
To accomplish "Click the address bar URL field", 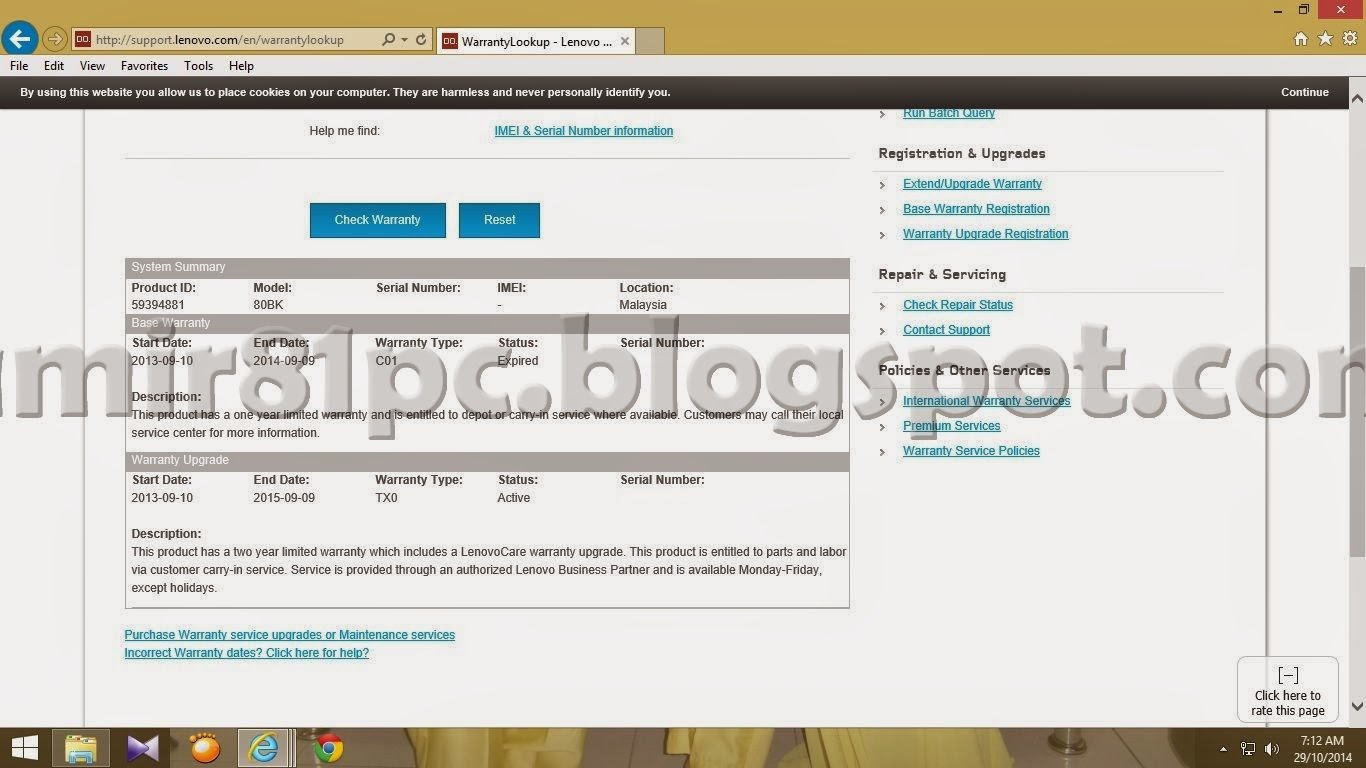I will 235,40.
